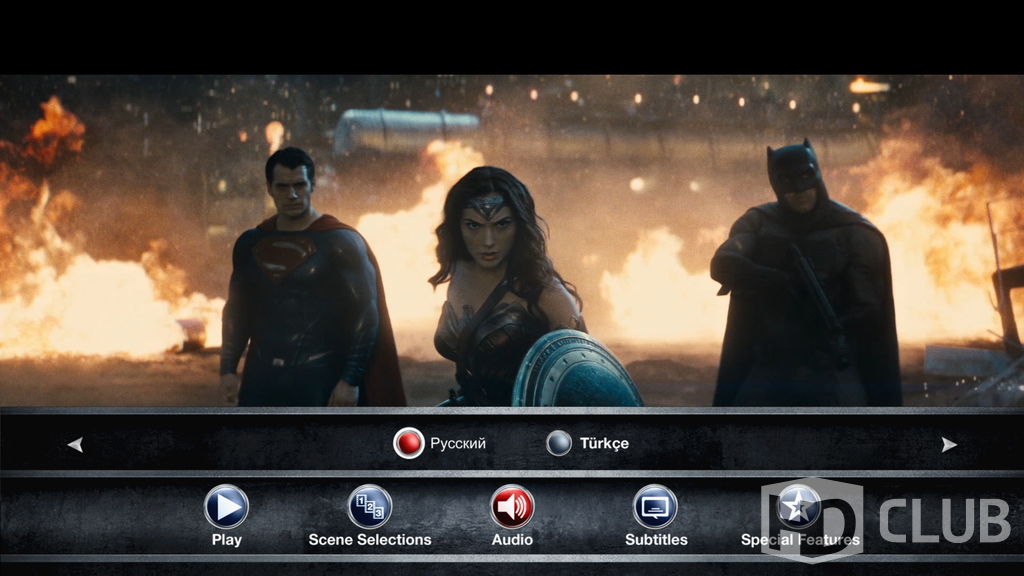
Task: Click the Play menu label
Action: pos(227,540)
